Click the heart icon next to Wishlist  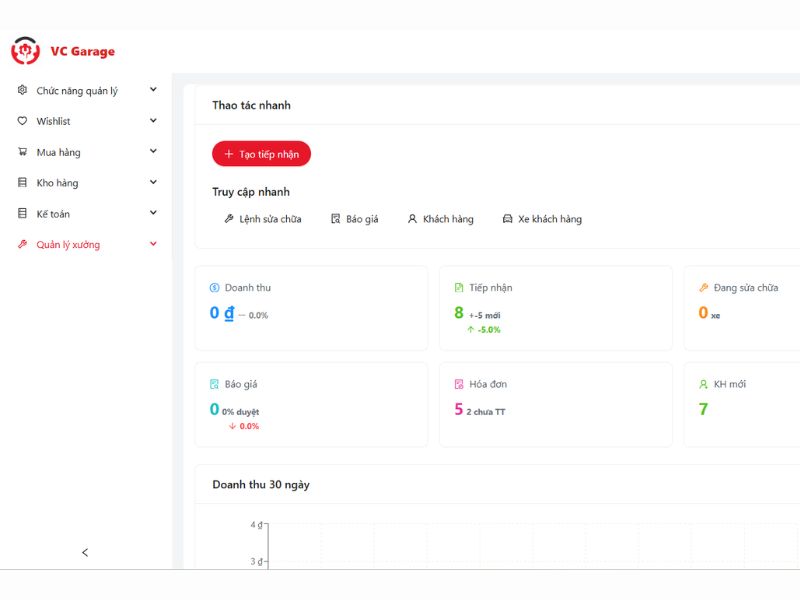coord(23,121)
